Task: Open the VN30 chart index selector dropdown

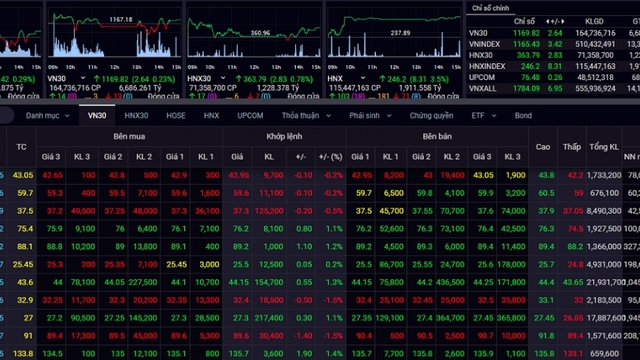Action: [83, 78]
